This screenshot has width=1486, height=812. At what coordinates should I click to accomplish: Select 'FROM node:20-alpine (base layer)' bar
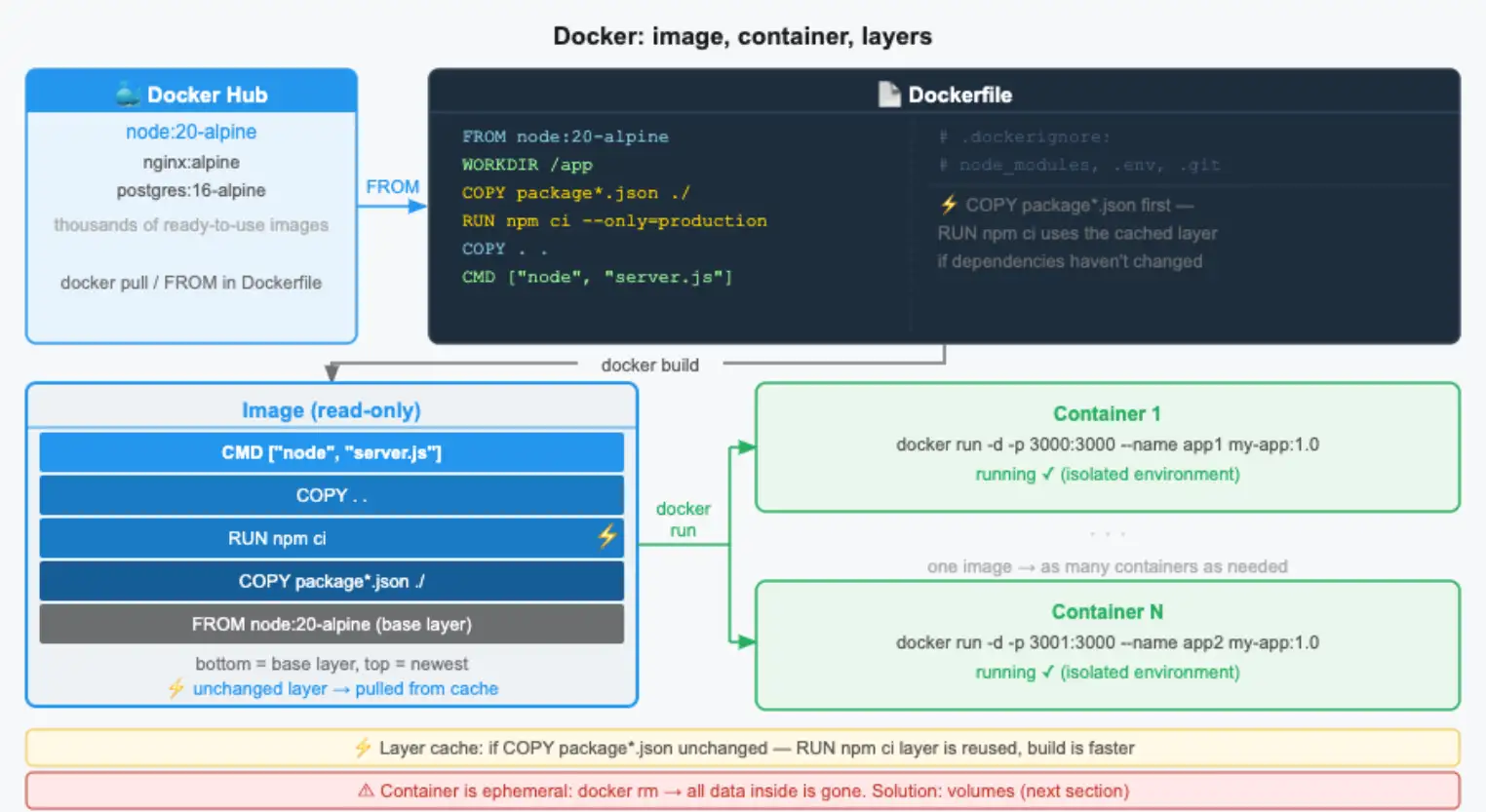(x=332, y=624)
